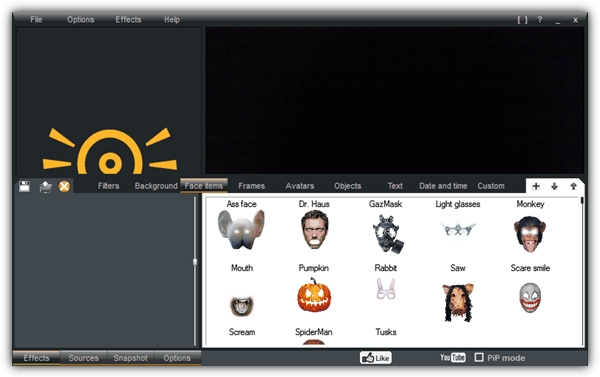Click the up arrow icon above effects list

[x=573, y=186]
